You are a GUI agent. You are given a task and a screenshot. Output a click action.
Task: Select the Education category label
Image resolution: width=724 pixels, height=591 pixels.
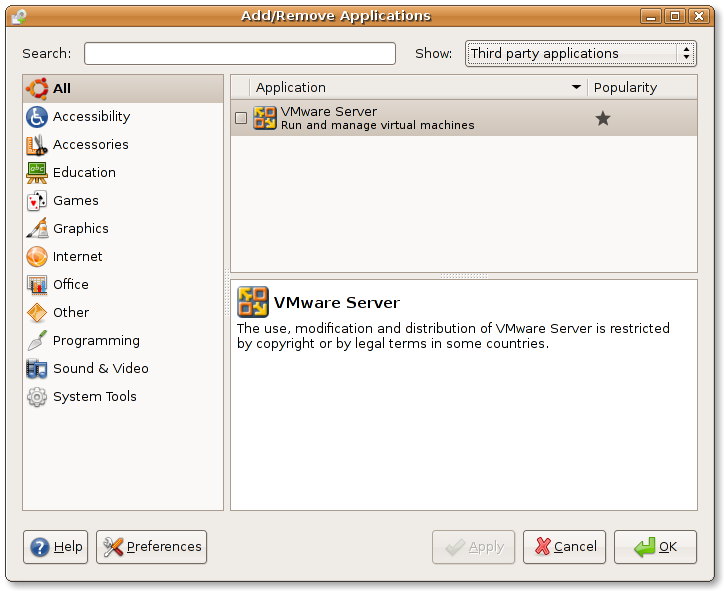(x=84, y=173)
